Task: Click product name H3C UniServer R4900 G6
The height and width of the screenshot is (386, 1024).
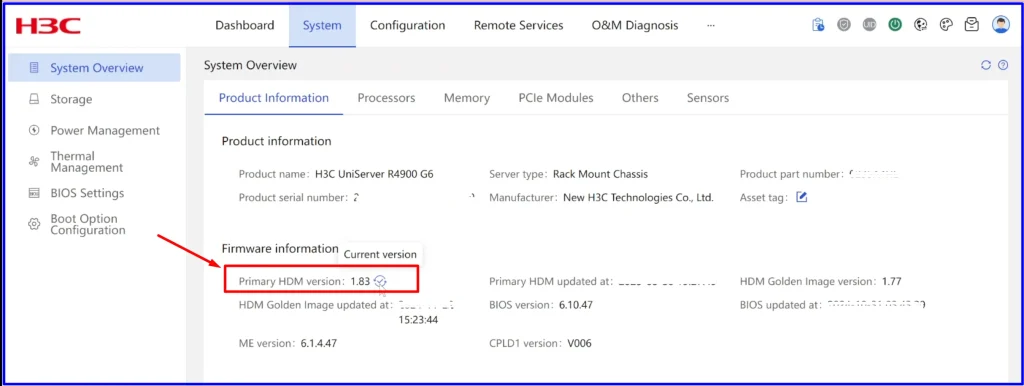Action: tap(374, 174)
